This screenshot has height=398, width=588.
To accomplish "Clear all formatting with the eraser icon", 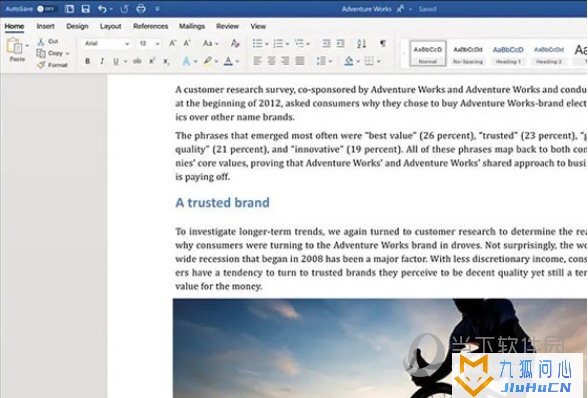I will 235,44.
